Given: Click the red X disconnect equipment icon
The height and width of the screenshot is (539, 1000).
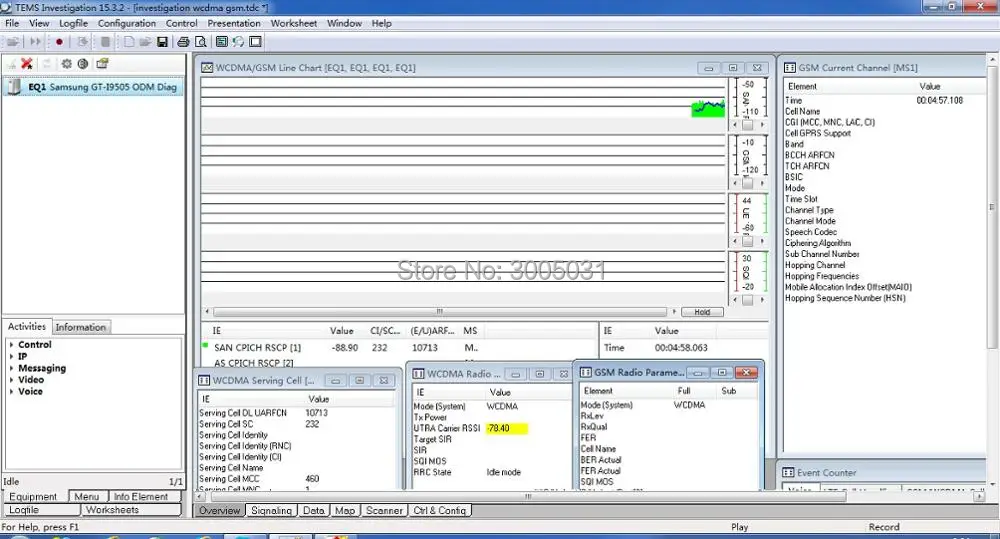Looking at the screenshot, I should (x=27, y=64).
